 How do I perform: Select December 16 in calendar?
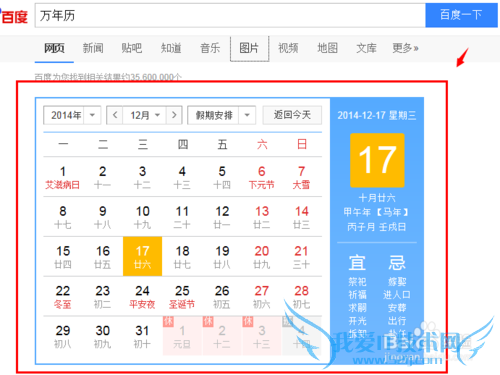coord(102,257)
